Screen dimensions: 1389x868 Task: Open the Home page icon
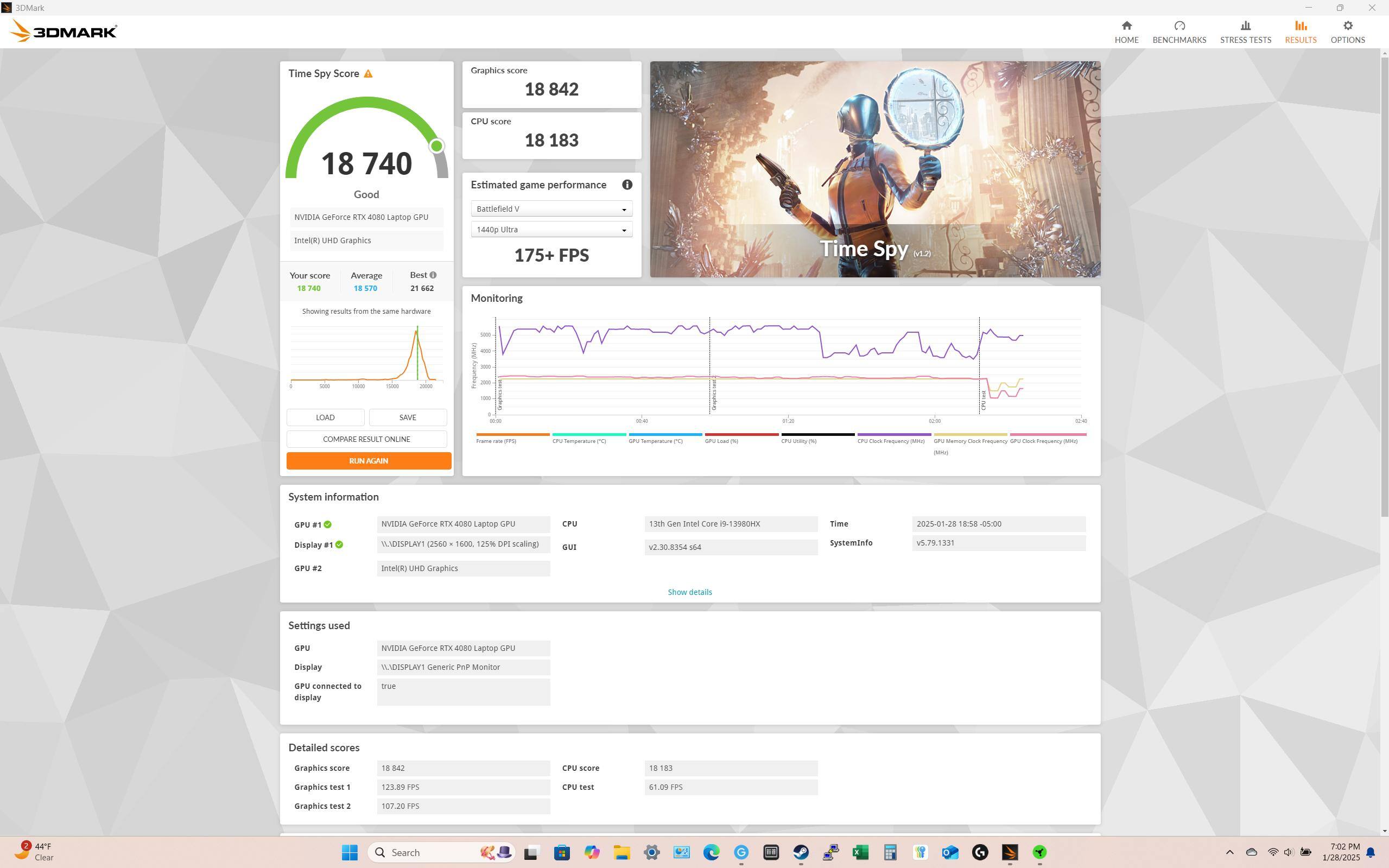(x=1126, y=26)
